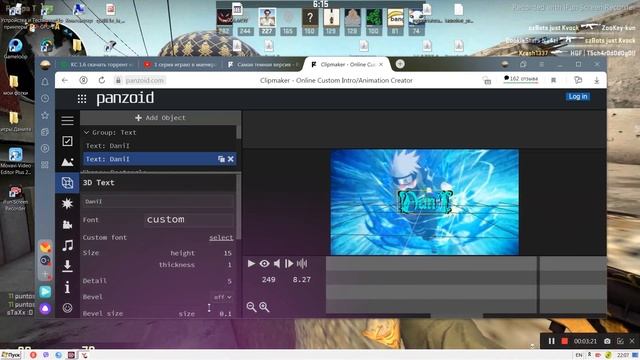Open the Font custom dropdown
Viewport: 640px width, 360px height.
189,220
